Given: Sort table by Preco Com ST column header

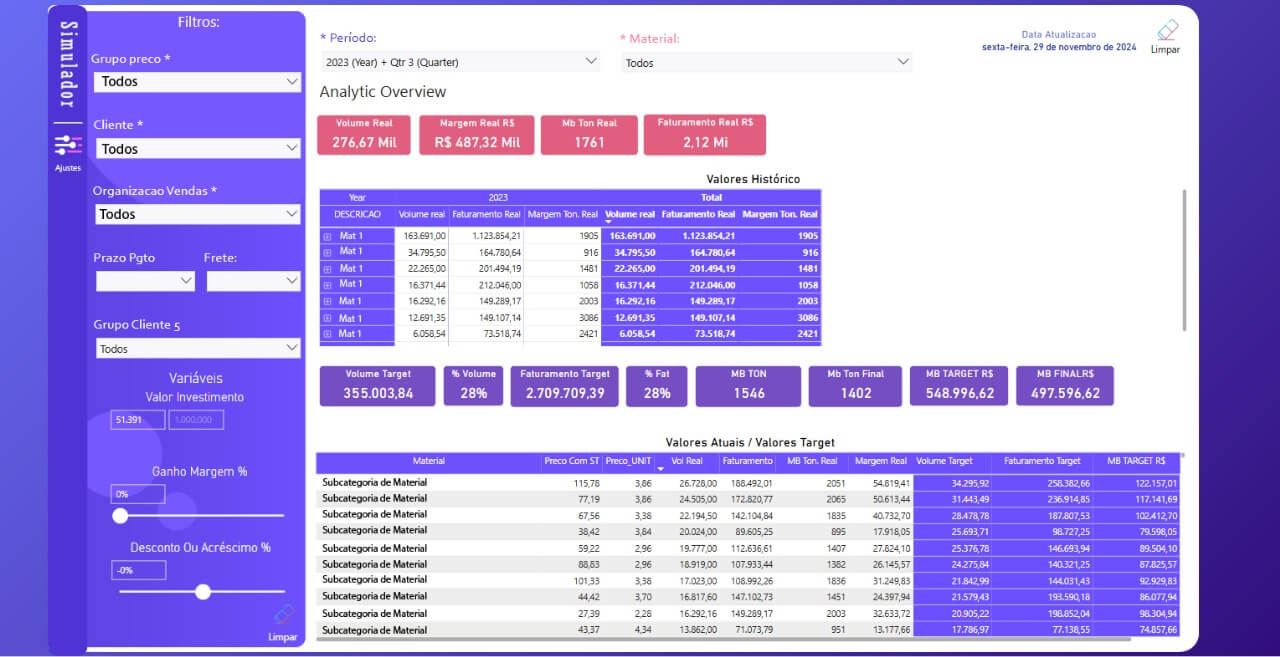Looking at the screenshot, I should (x=571, y=462).
